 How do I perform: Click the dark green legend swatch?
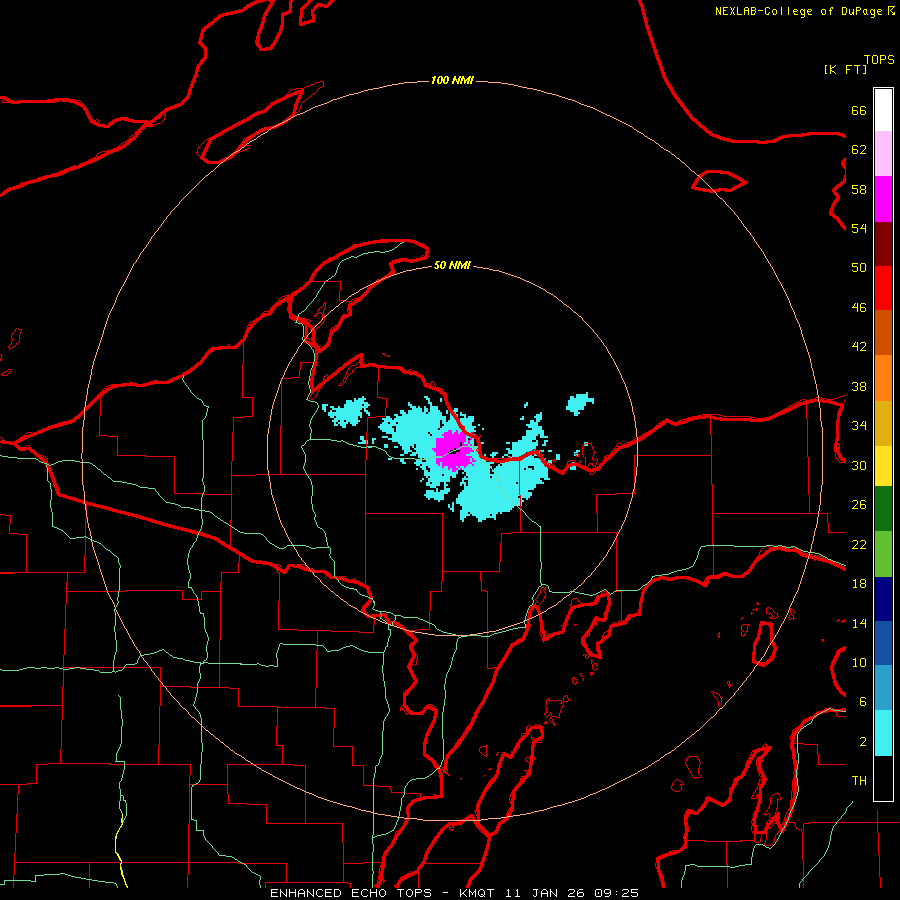coord(883,509)
